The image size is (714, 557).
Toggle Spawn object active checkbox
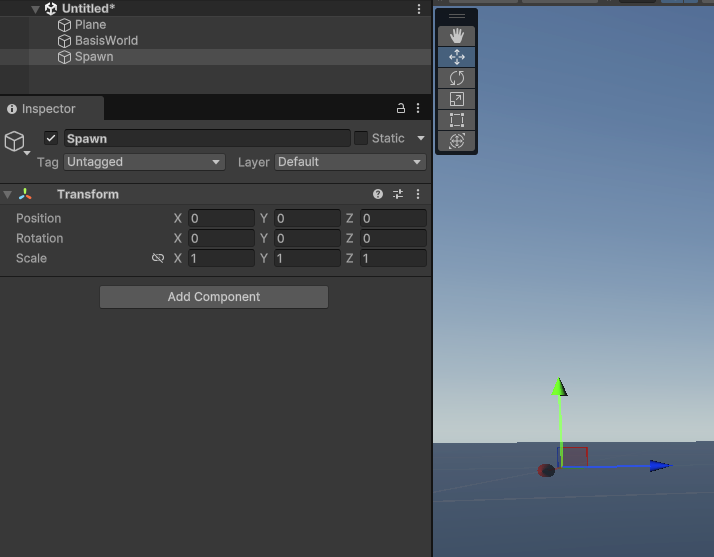click(51, 138)
